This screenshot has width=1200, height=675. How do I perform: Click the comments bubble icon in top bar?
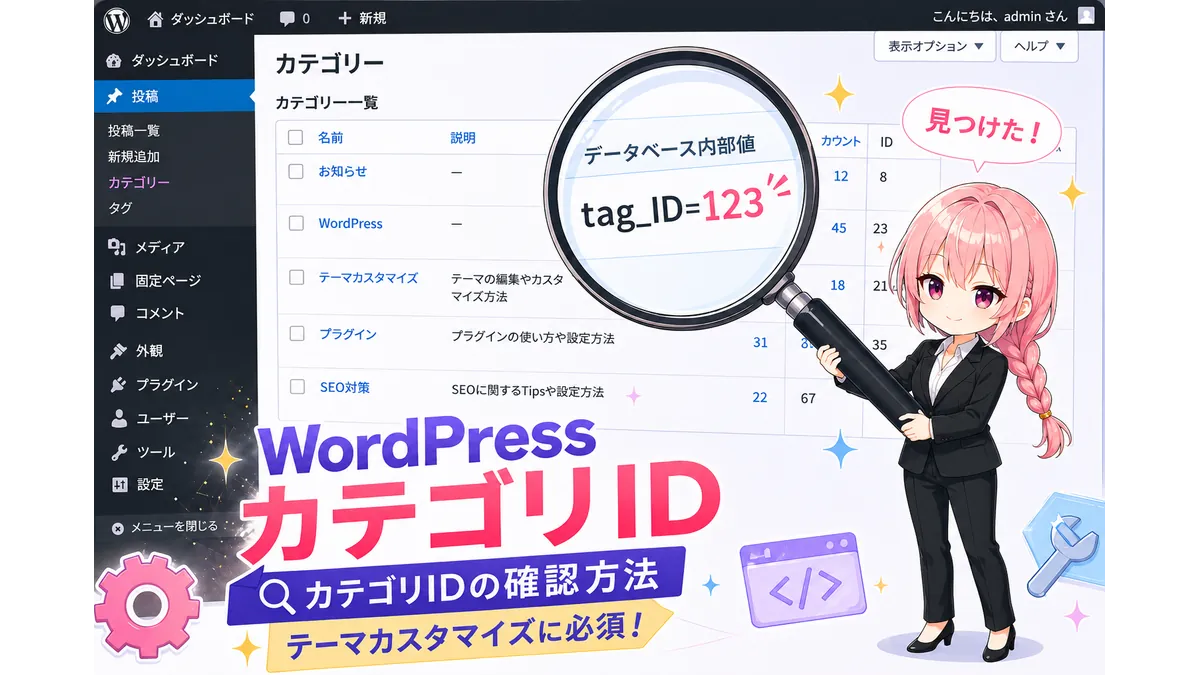[x=288, y=18]
